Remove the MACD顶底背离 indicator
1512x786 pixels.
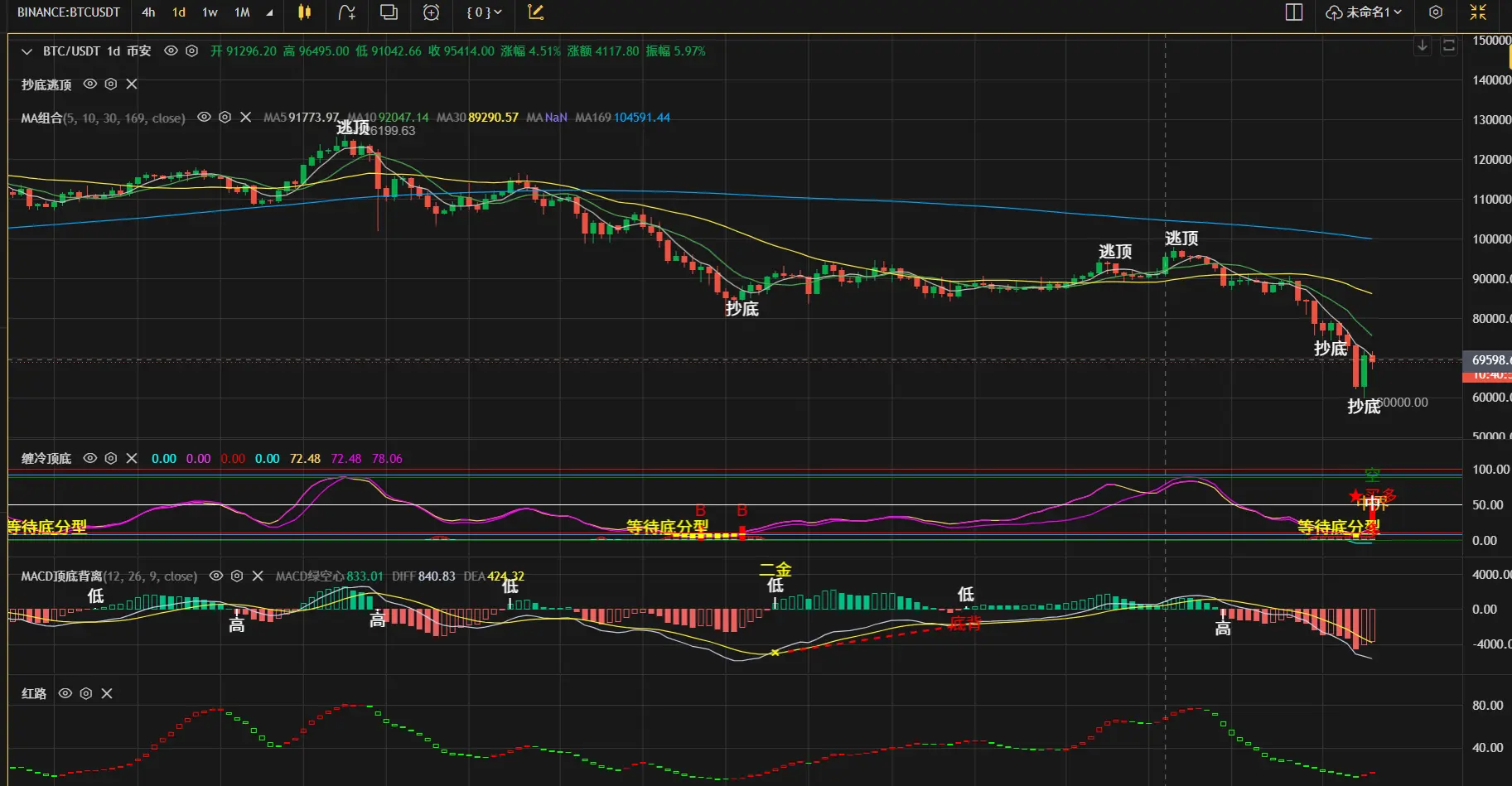click(x=258, y=576)
